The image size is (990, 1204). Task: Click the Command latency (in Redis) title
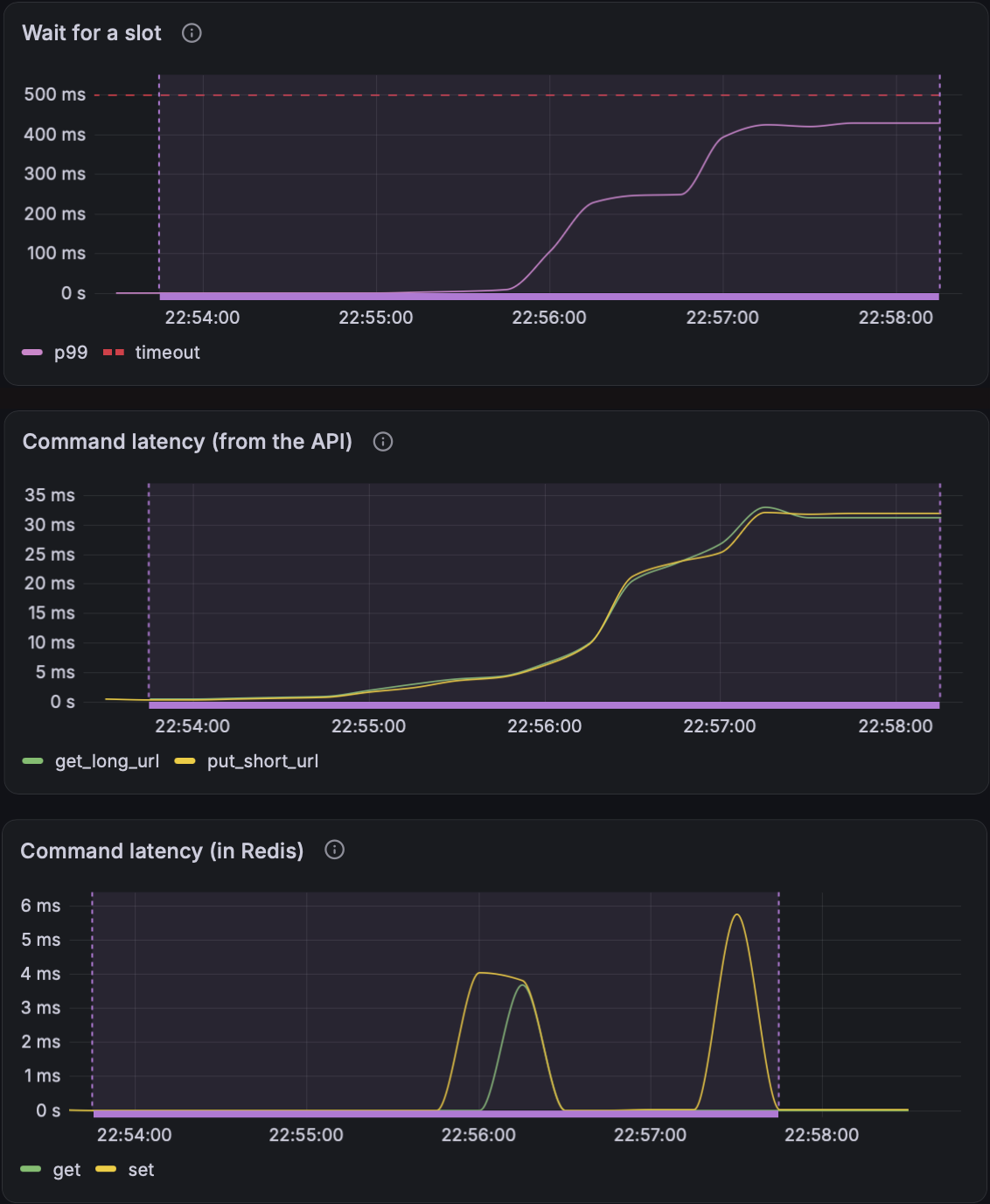click(162, 850)
